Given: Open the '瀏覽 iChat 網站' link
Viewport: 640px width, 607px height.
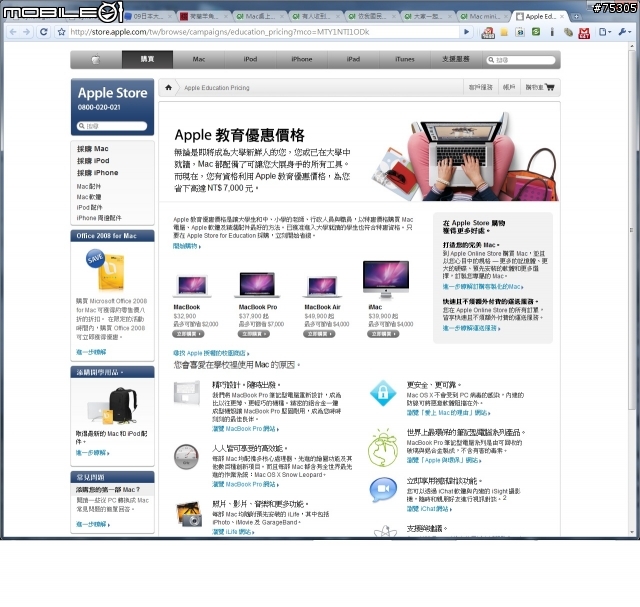Looking at the screenshot, I should pyautogui.click(x=429, y=509).
